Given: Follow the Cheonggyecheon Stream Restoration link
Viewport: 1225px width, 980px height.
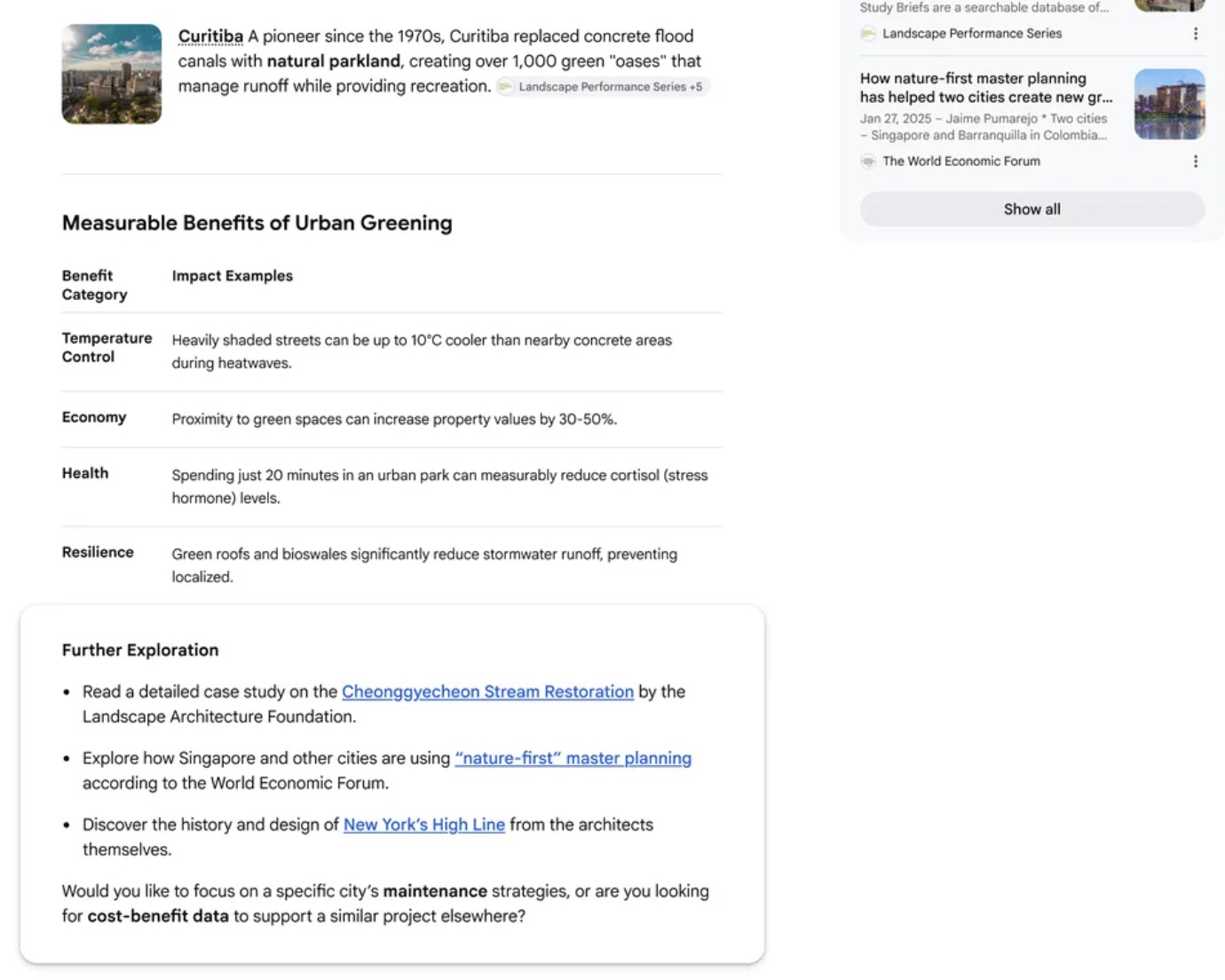Looking at the screenshot, I should coord(487,692).
